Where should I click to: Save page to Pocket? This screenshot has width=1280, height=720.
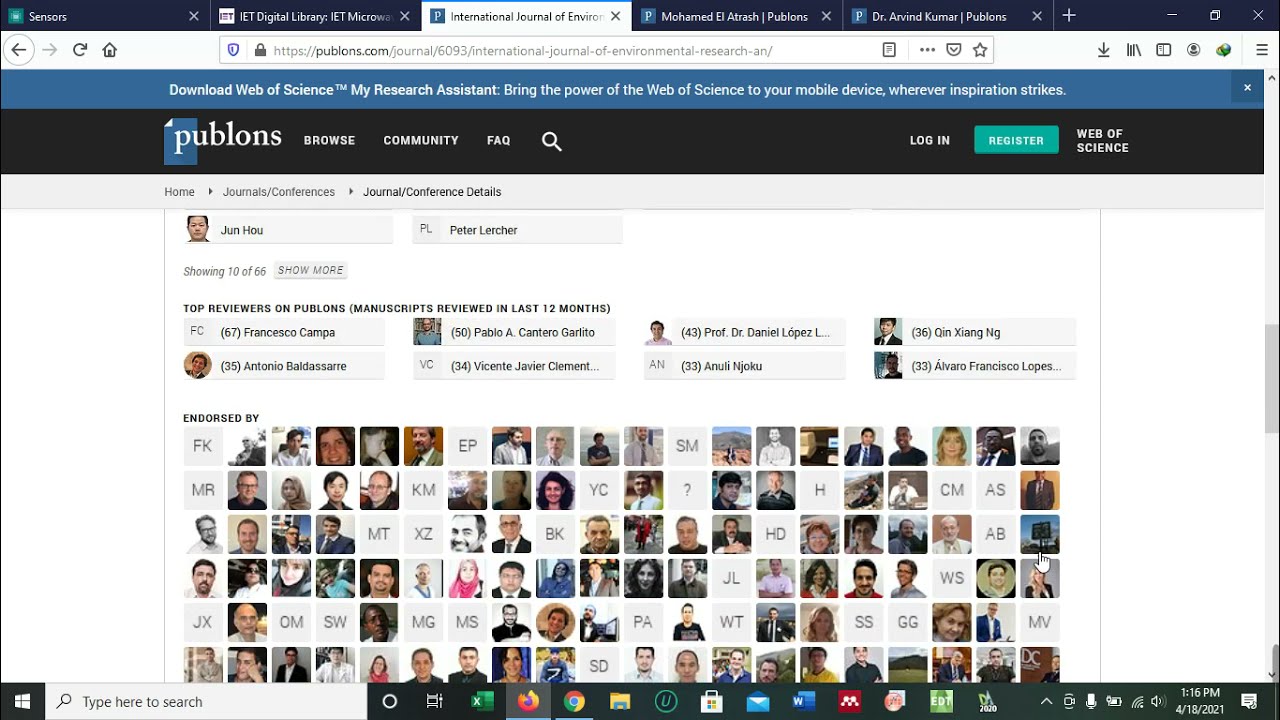coord(954,50)
